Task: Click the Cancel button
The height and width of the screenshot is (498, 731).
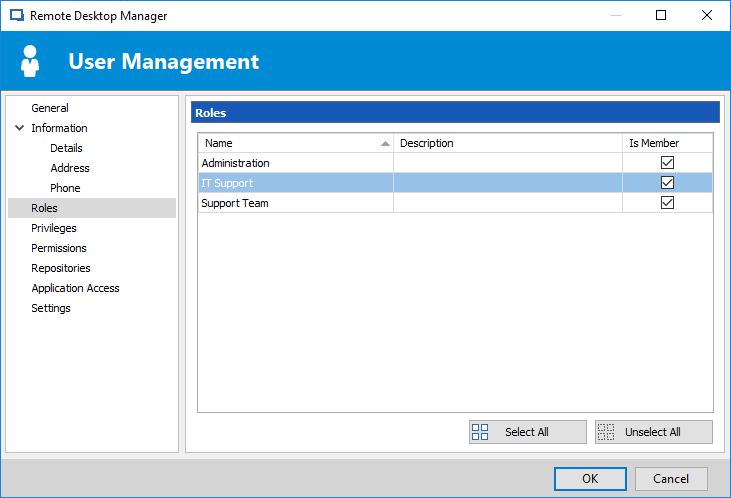Action: 671,479
